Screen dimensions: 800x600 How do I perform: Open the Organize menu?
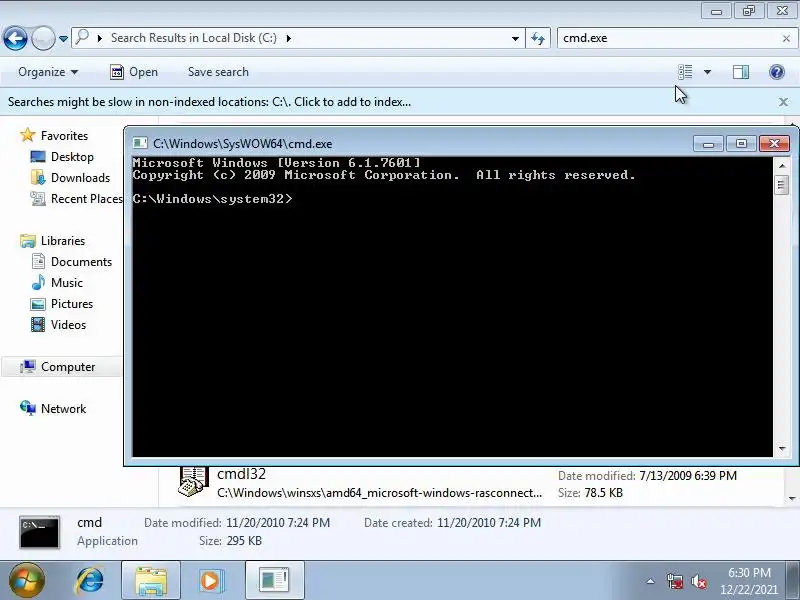tap(48, 72)
